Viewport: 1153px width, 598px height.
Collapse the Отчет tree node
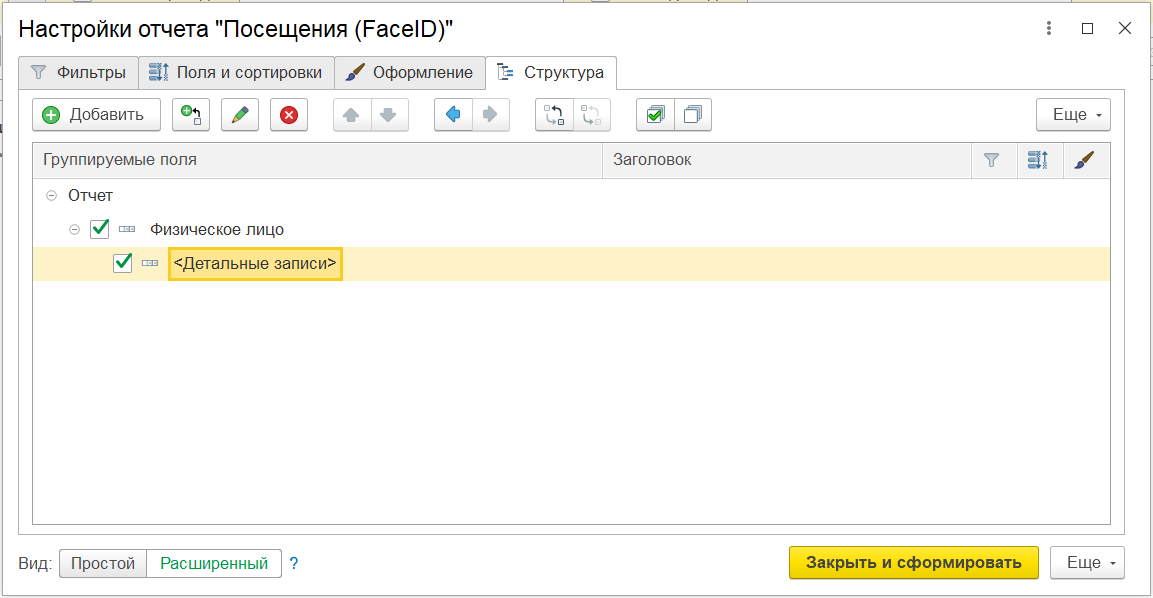(51, 196)
